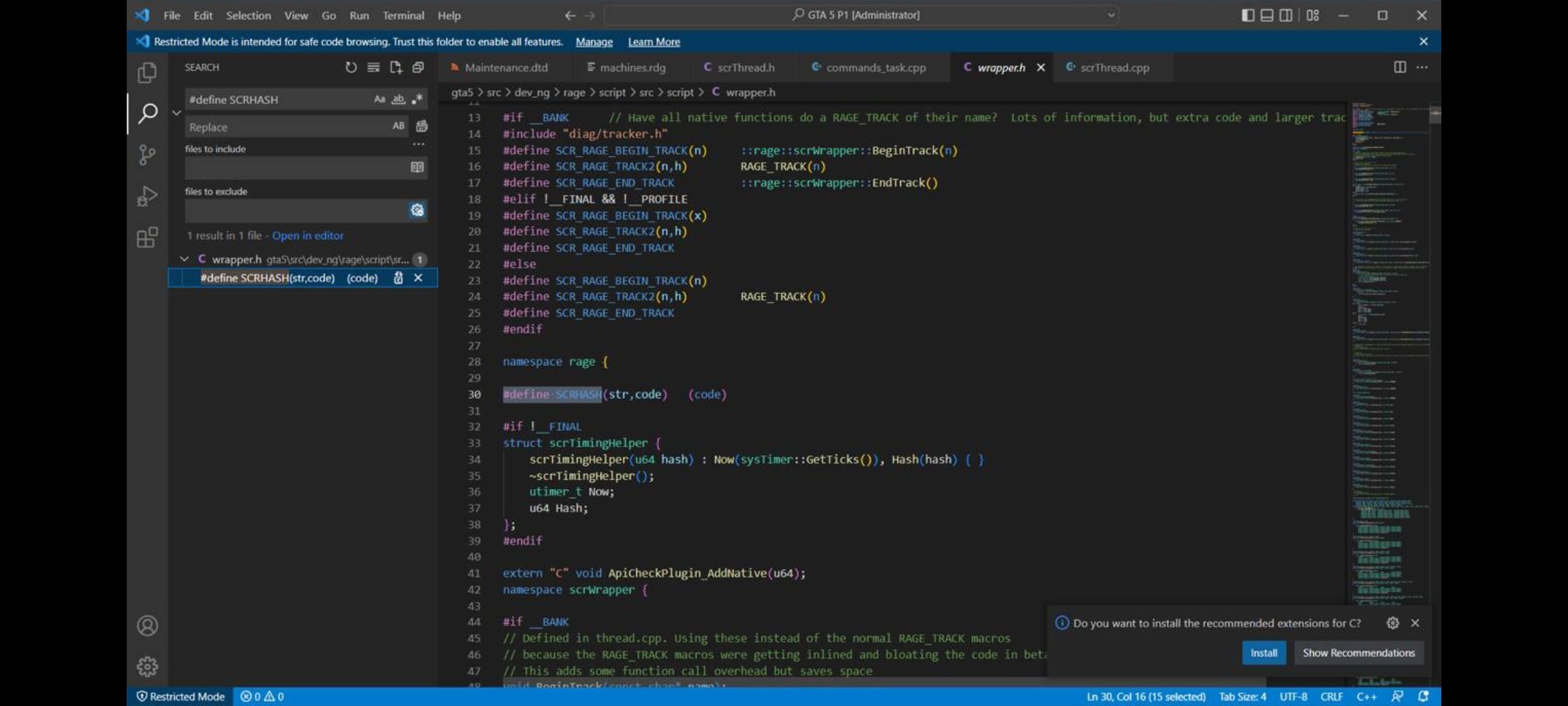Switch to the scrThread.cpp tab
Screen dimensions: 1568x706
1113,67
